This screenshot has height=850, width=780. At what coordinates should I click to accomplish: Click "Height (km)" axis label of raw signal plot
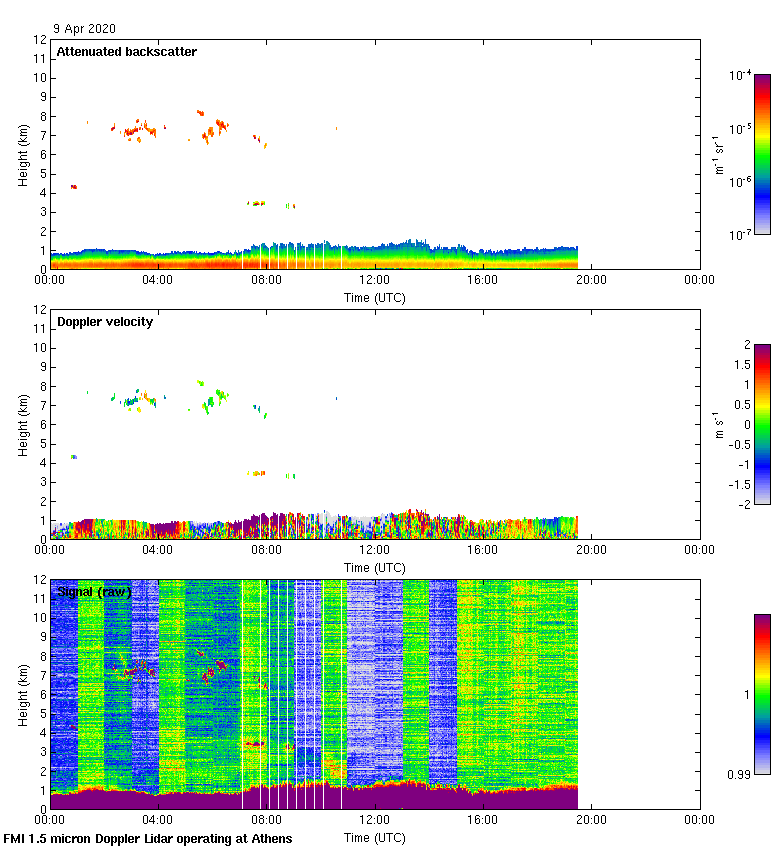click(x=23, y=694)
